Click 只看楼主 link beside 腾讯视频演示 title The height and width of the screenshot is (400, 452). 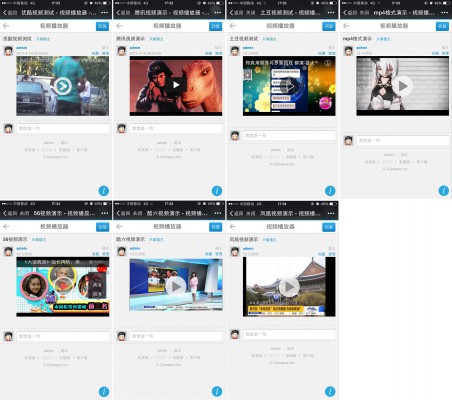coord(156,39)
